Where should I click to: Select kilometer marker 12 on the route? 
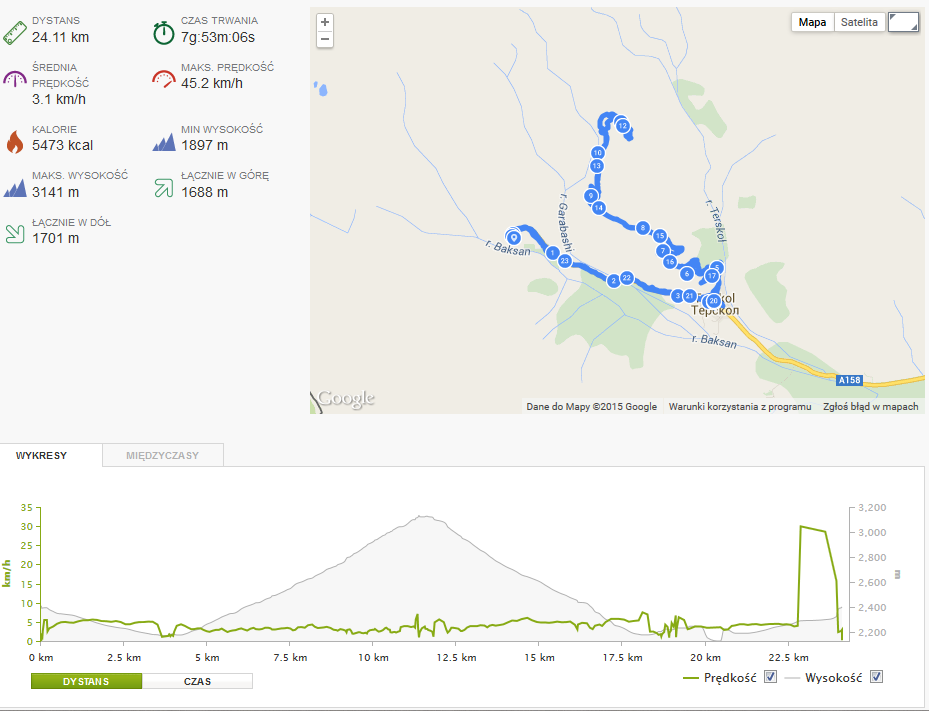click(622, 126)
